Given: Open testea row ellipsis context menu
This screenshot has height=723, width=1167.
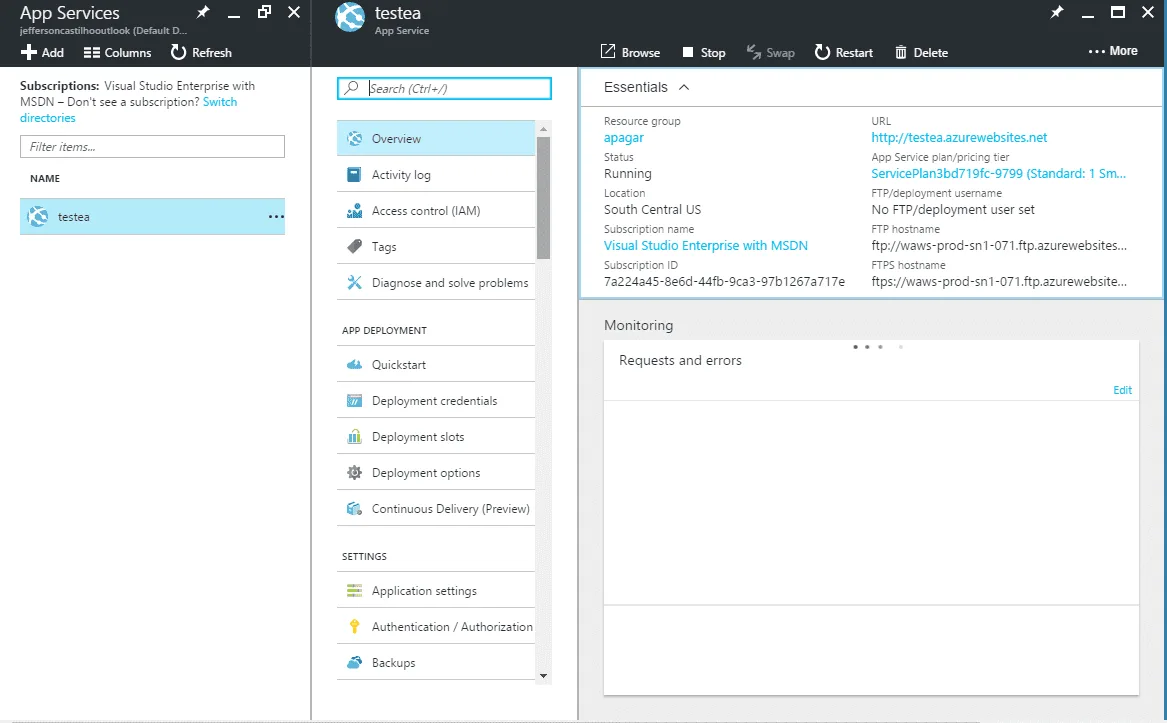Looking at the screenshot, I should coord(276,217).
